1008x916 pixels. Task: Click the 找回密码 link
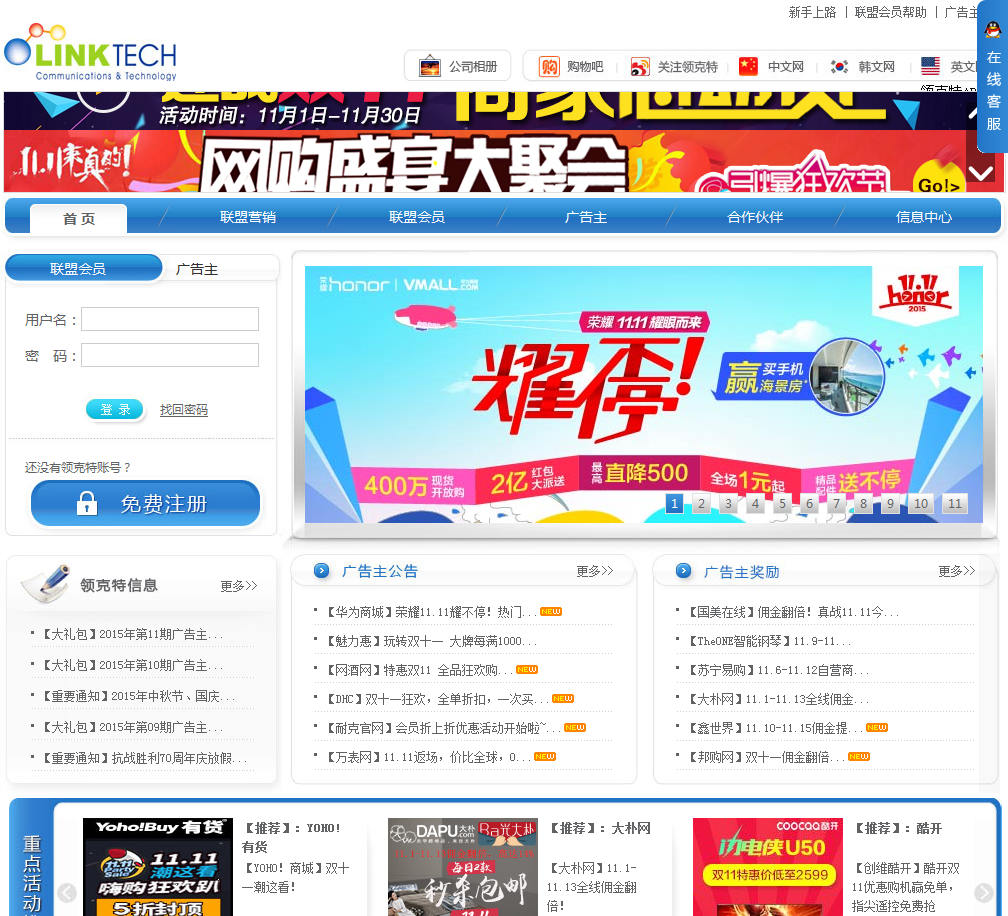(184, 409)
